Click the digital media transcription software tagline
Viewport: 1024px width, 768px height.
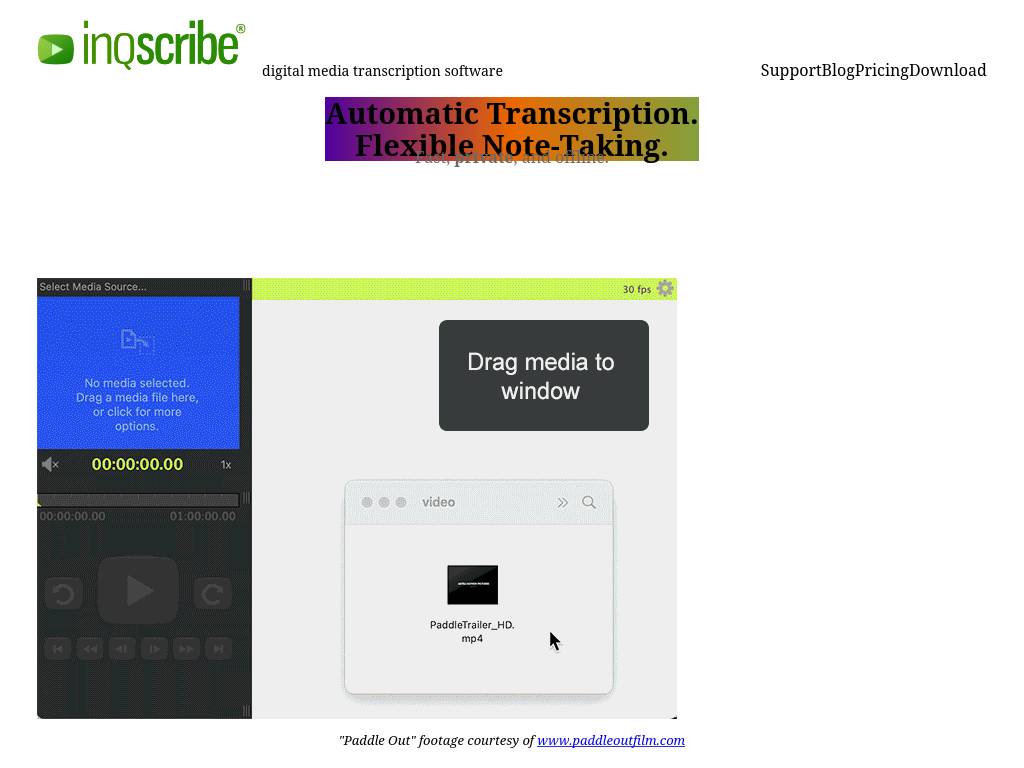coord(382,71)
